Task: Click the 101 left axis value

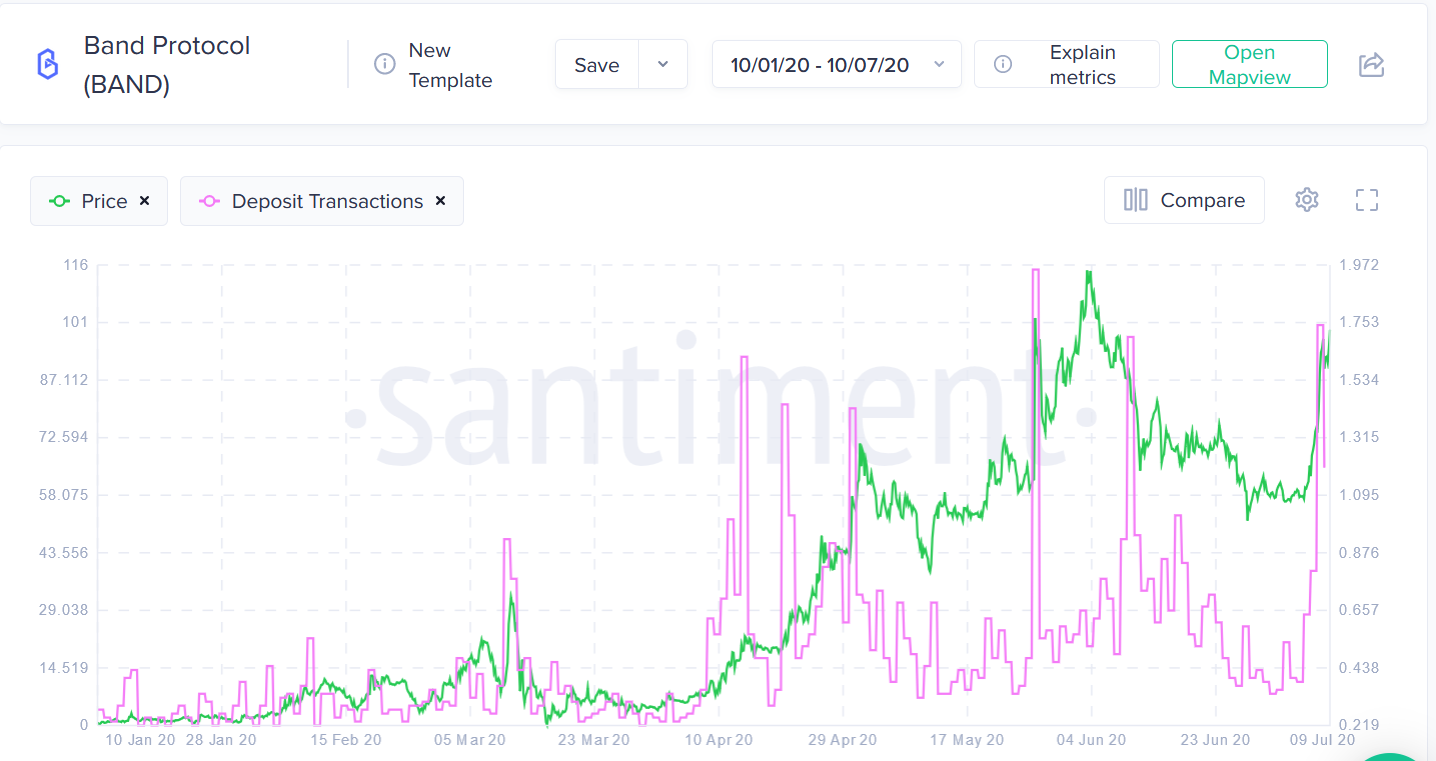Action: click(x=76, y=322)
